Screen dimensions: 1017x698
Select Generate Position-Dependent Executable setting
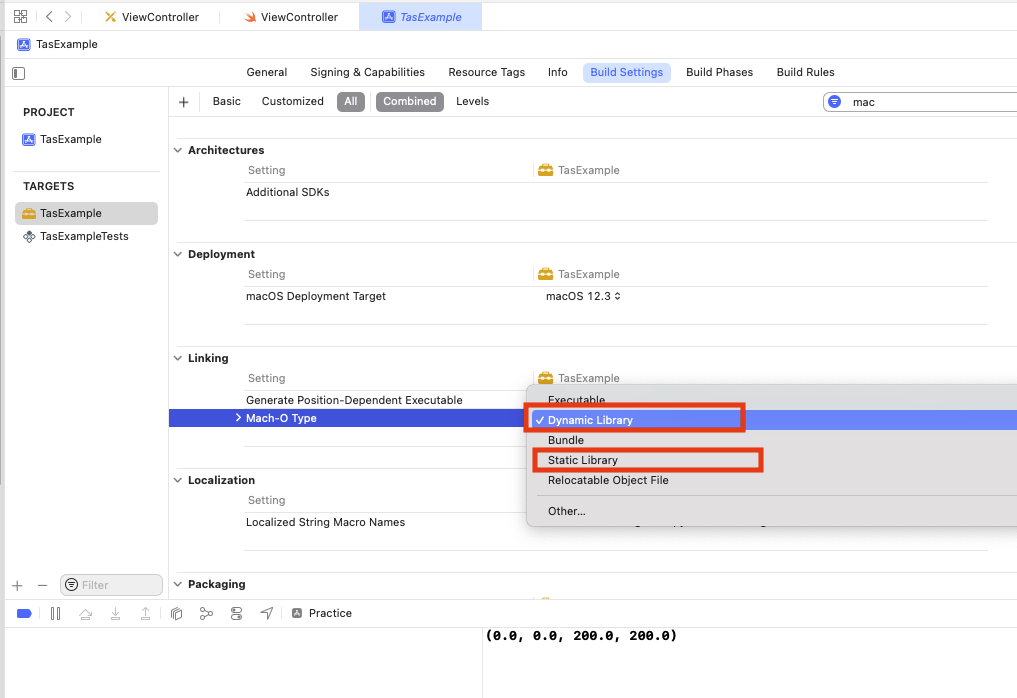click(354, 400)
